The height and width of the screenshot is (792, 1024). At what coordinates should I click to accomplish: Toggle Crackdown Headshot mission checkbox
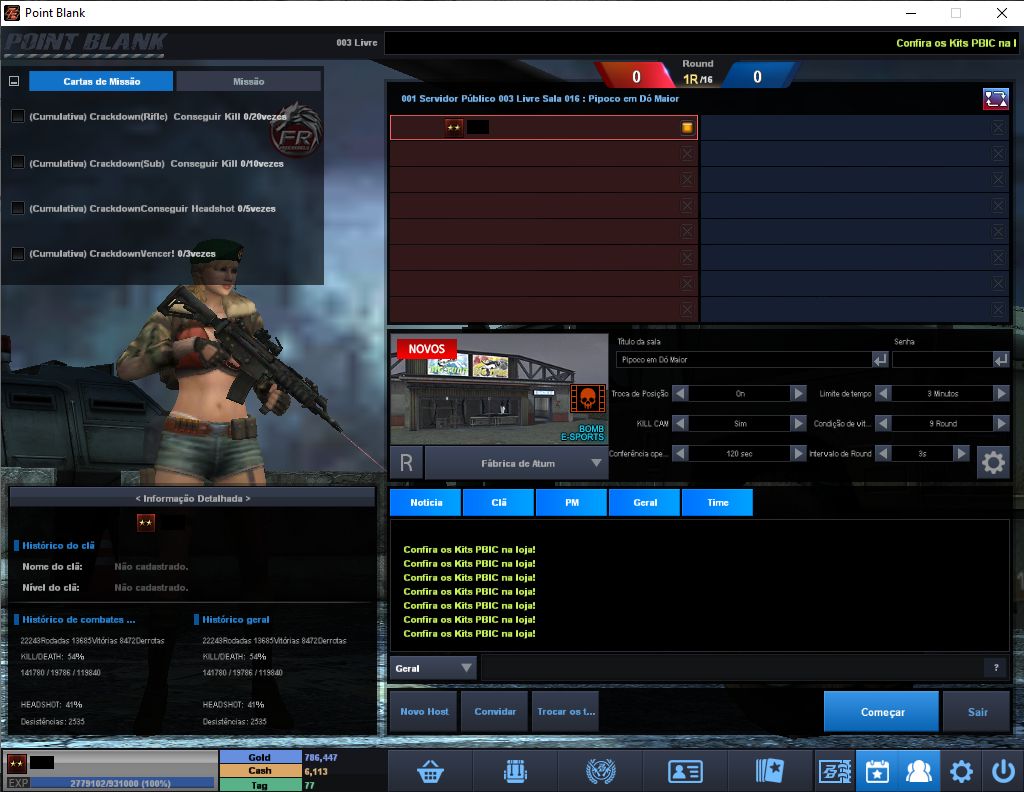18,208
